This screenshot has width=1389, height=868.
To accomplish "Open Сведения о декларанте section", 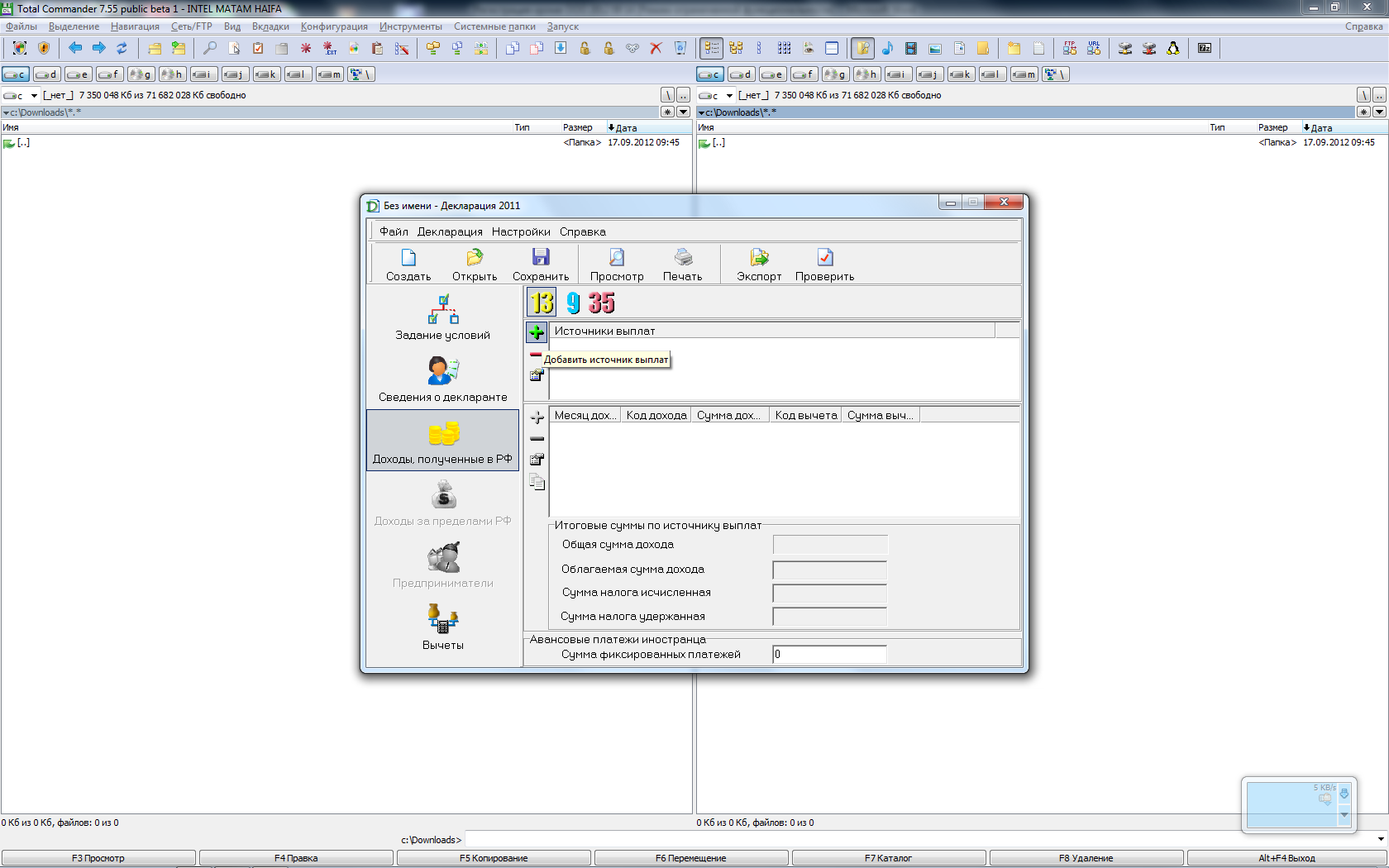I will 443,379.
